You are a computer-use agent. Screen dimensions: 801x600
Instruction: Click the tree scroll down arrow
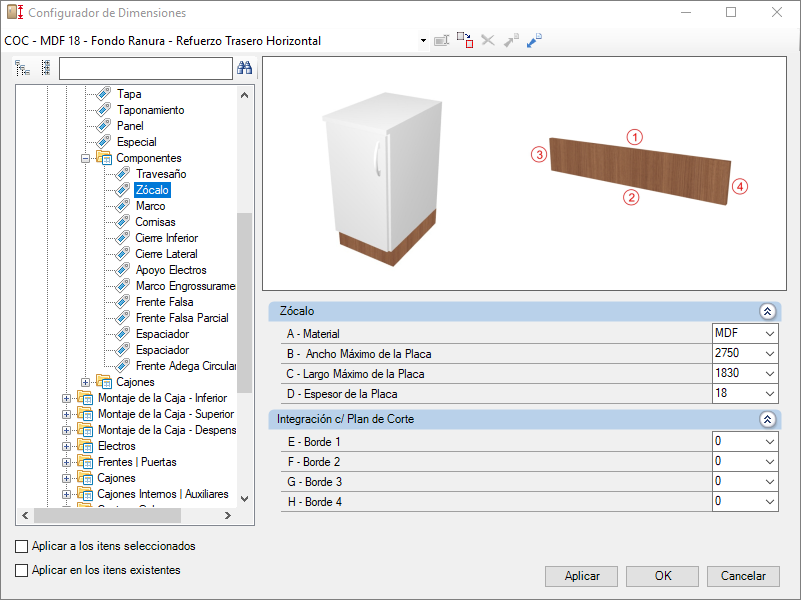tap(245, 499)
